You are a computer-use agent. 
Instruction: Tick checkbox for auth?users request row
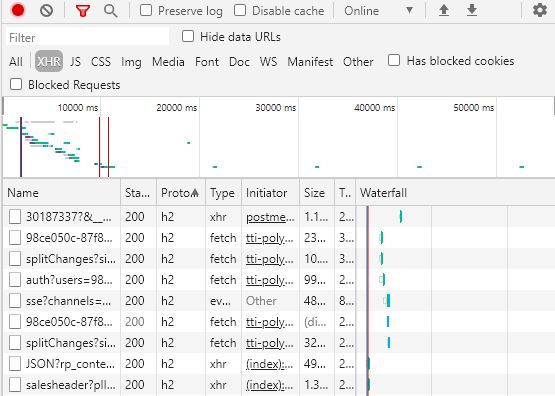[15, 280]
